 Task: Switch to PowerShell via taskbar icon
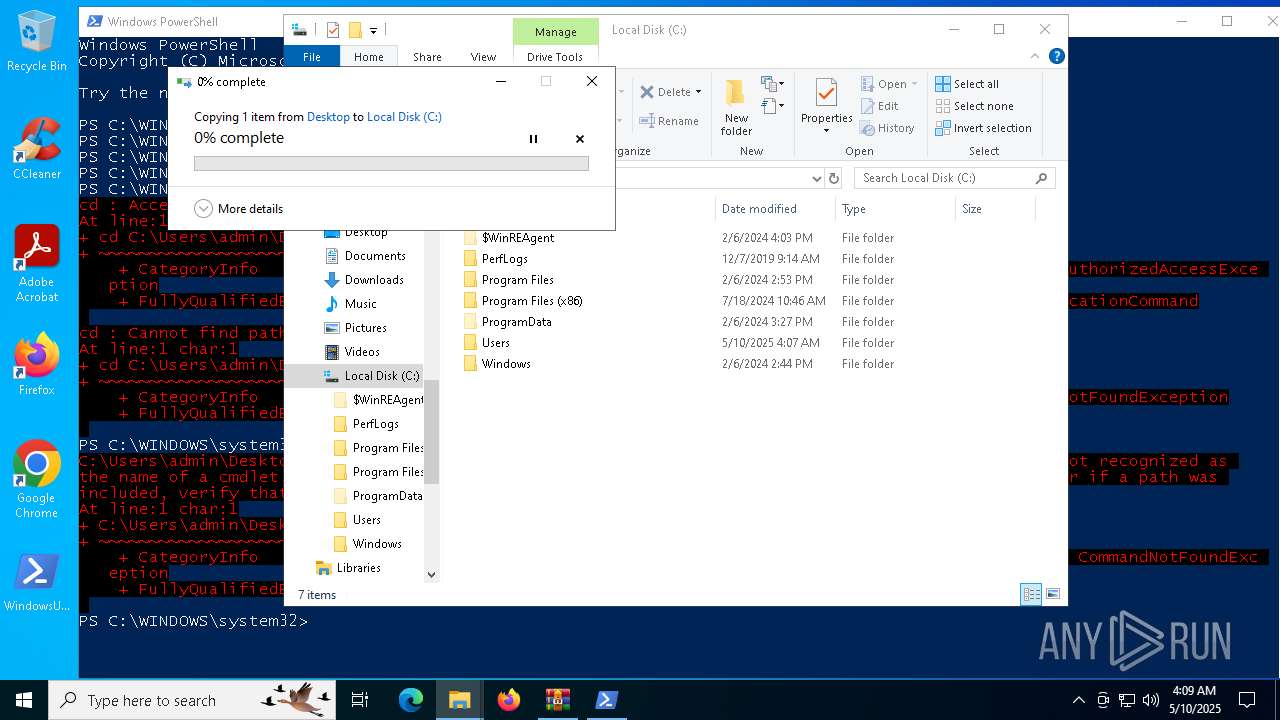(606, 700)
